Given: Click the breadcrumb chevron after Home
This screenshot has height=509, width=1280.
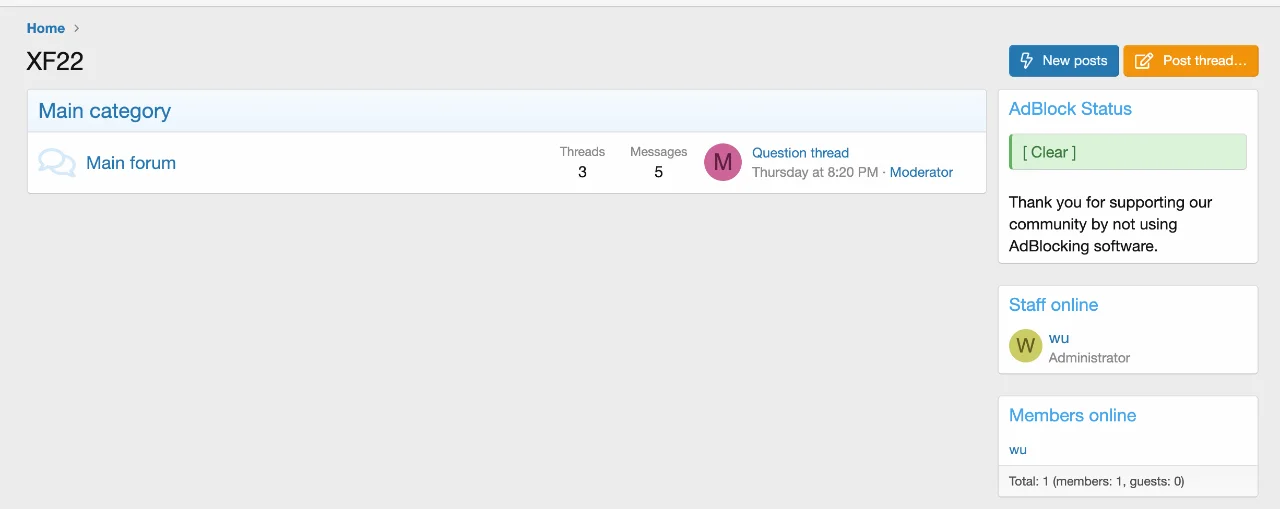Looking at the screenshot, I should tap(77, 28).
